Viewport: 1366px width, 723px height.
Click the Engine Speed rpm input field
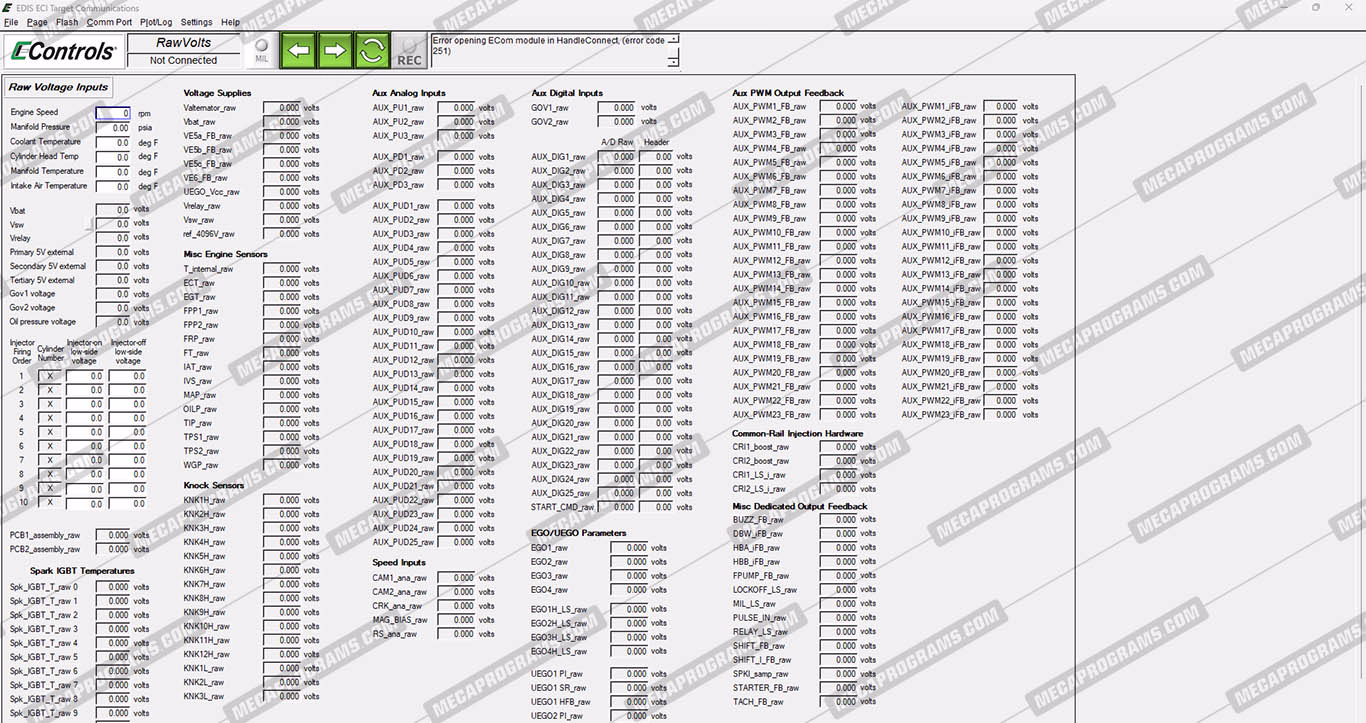pyautogui.click(x=113, y=114)
